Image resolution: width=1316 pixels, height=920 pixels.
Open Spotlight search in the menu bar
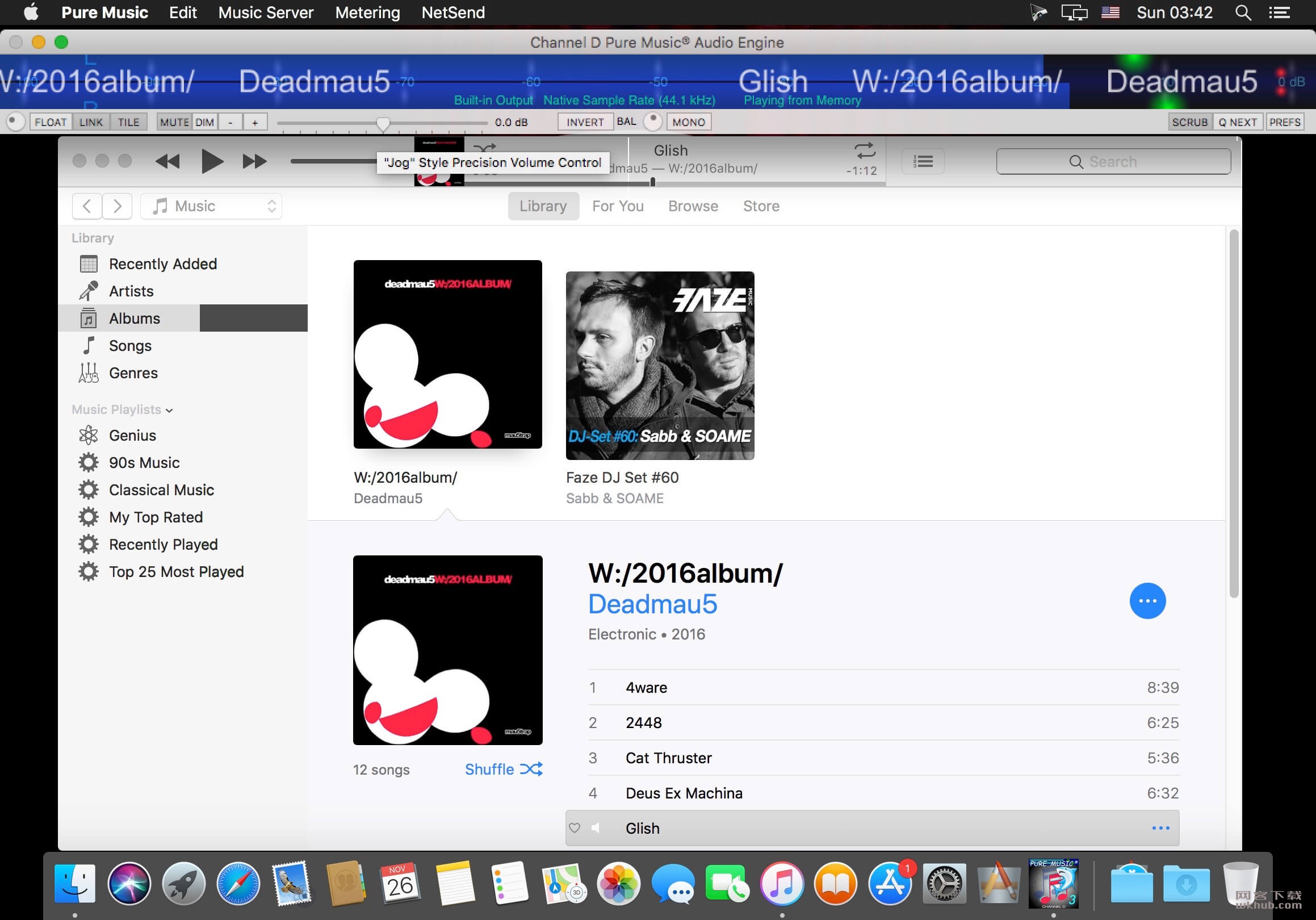coord(1243,12)
